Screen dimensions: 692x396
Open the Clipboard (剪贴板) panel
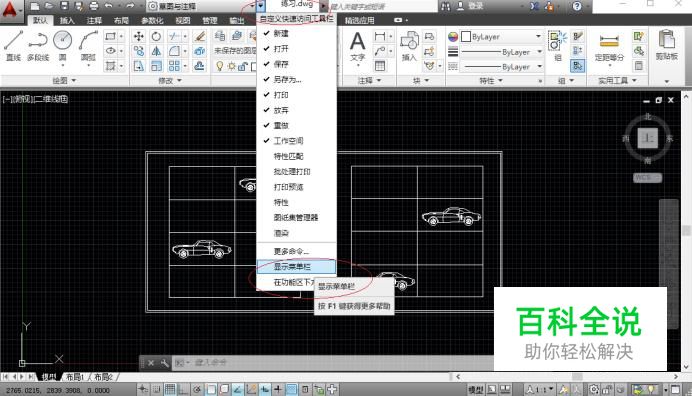pos(666,46)
